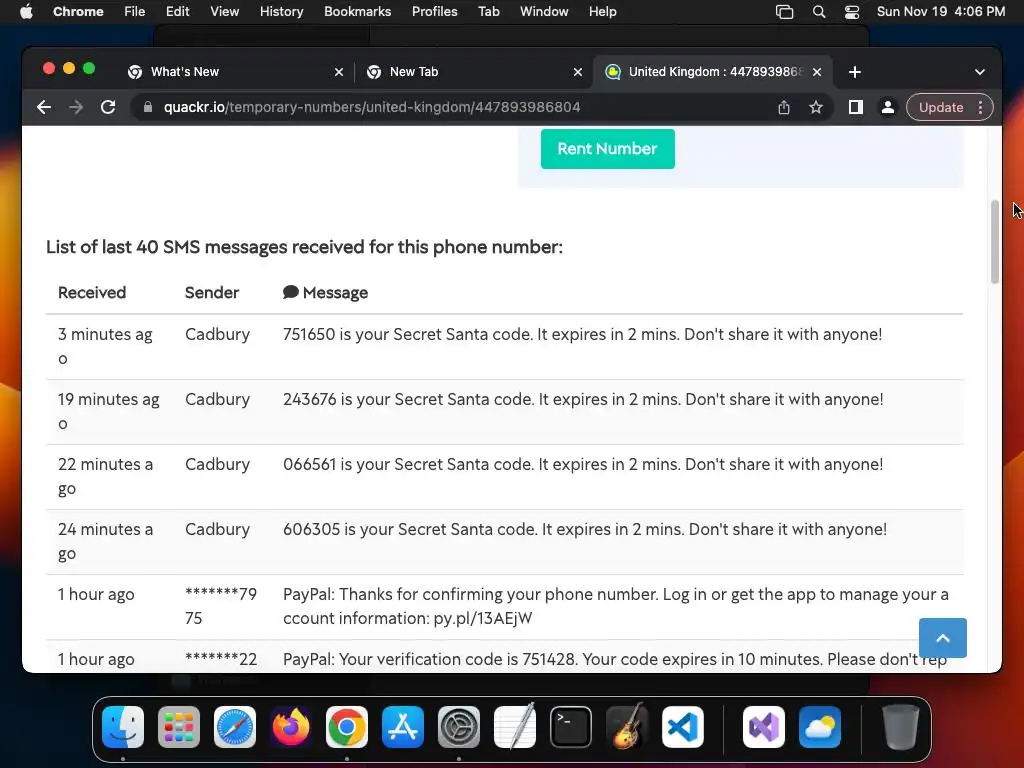Launch GarageBand from the dock

[x=627, y=727]
